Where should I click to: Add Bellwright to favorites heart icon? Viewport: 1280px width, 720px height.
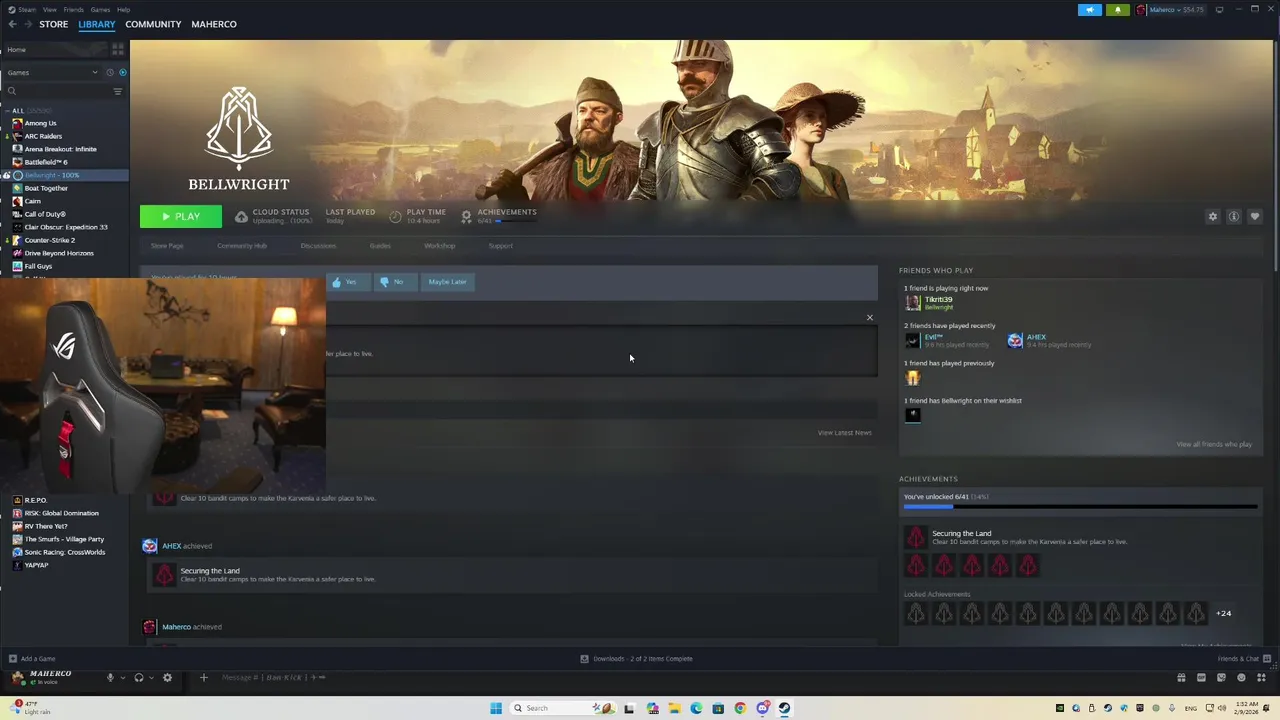[1255, 216]
